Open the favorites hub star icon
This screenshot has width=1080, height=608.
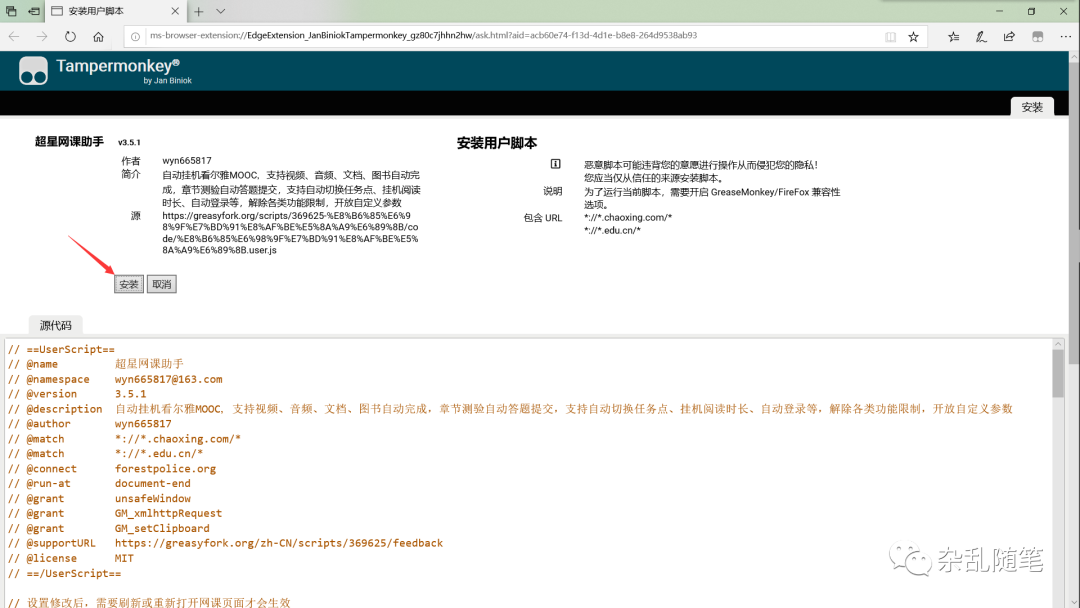[955, 36]
